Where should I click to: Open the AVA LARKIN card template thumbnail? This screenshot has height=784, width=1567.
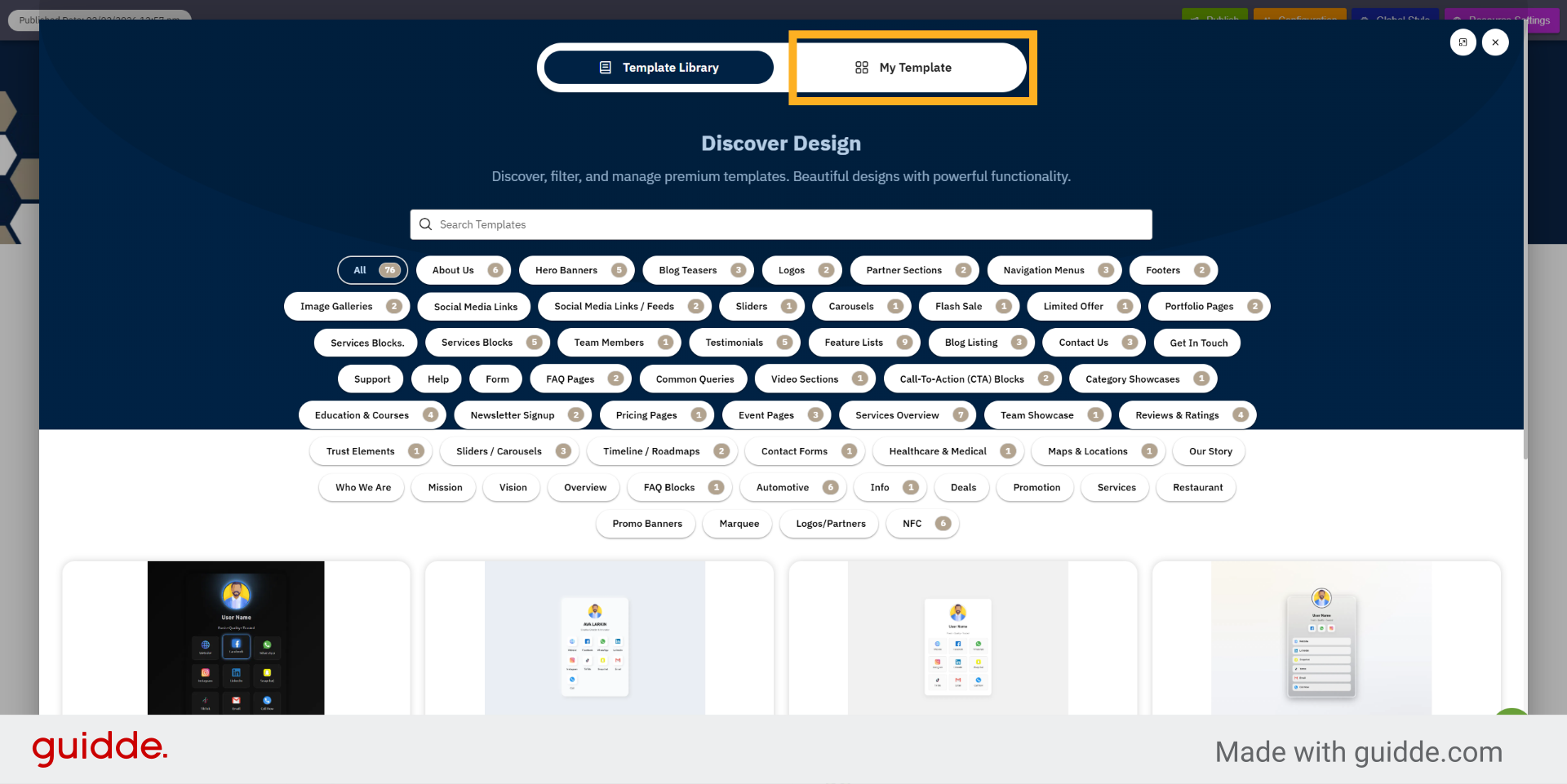click(595, 638)
